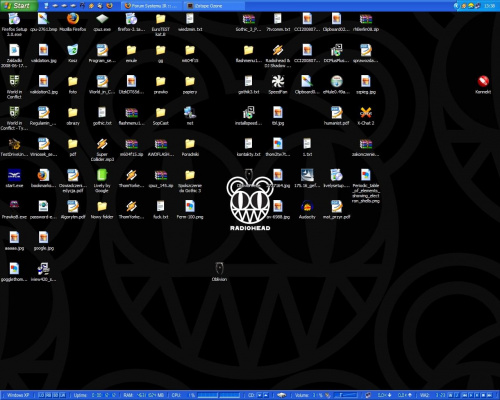The width and height of the screenshot is (500, 400).
Task: Open the Kosz recycle bin
Action: pyautogui.click(x=73, y=54)
